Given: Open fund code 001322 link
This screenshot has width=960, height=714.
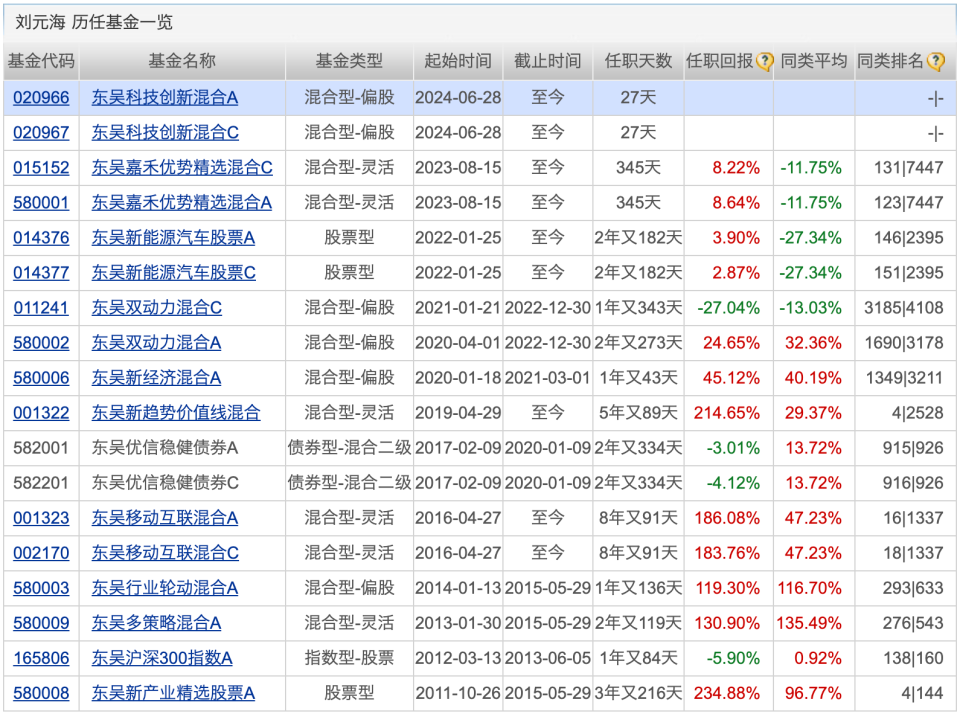Looking at the screenshot, I should tap(41, 413).
